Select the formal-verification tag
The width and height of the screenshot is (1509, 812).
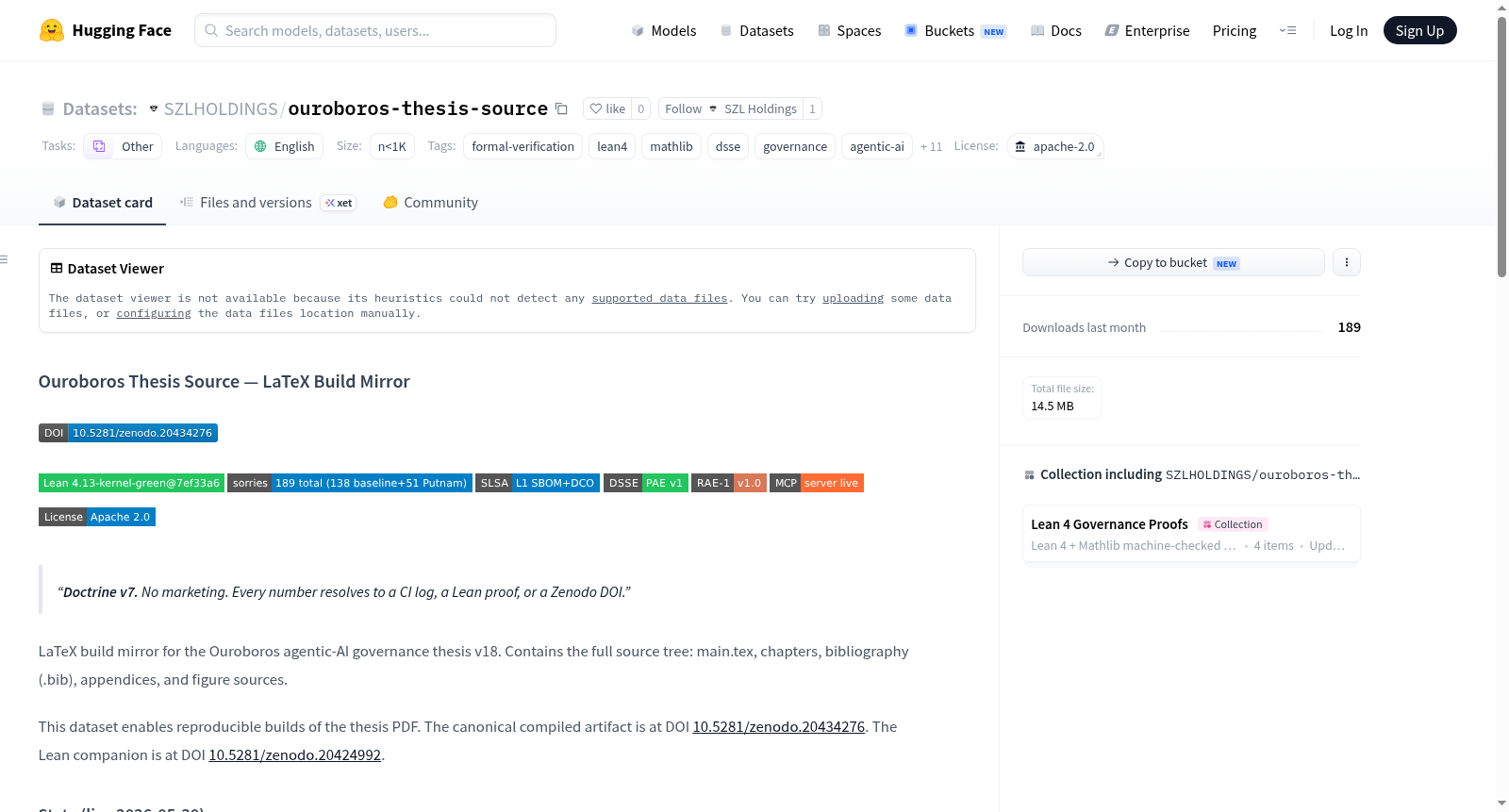[x=523, y=146]
